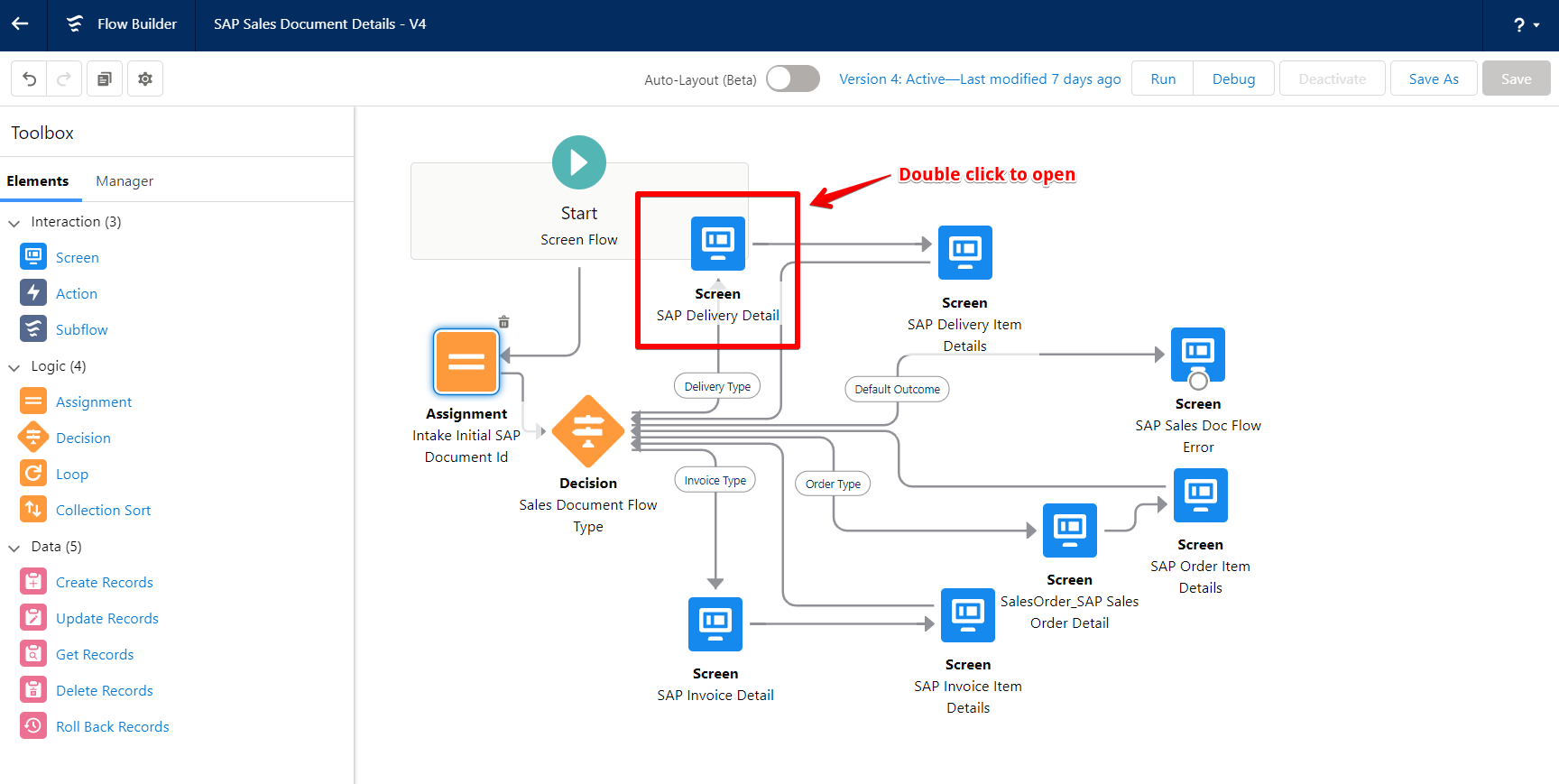Pick the Decision element in the Toolbox
Image resolution: width=1559 pixels, height=784 pixels.
65,438
